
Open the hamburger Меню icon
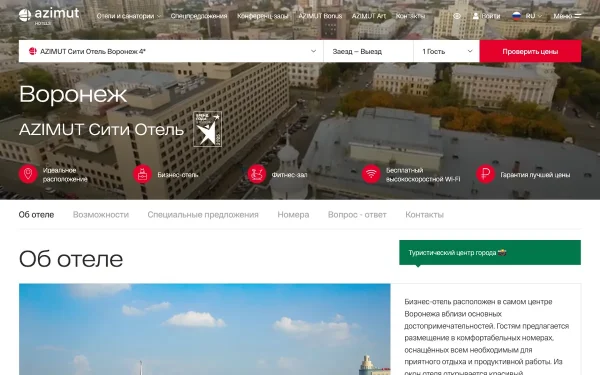577,16
